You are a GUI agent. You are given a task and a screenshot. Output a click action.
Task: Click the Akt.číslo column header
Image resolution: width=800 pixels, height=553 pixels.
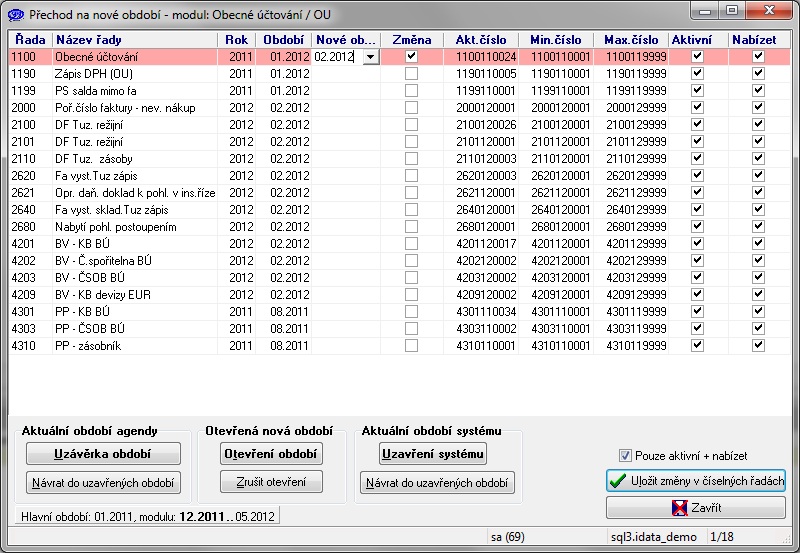pyautogui.click(x=481, y=40)
